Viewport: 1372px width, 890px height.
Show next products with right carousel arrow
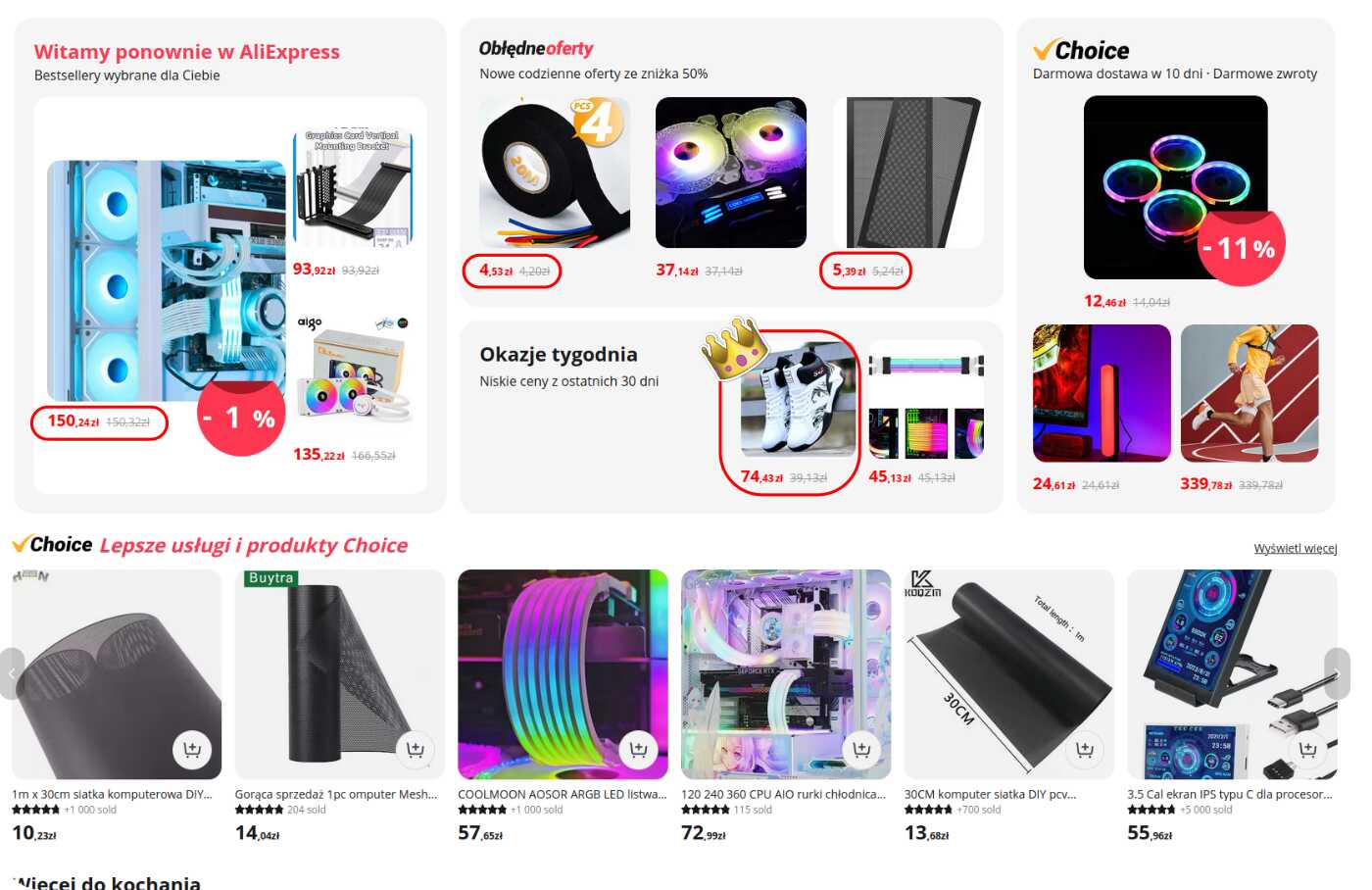(x=1337, y=673)
